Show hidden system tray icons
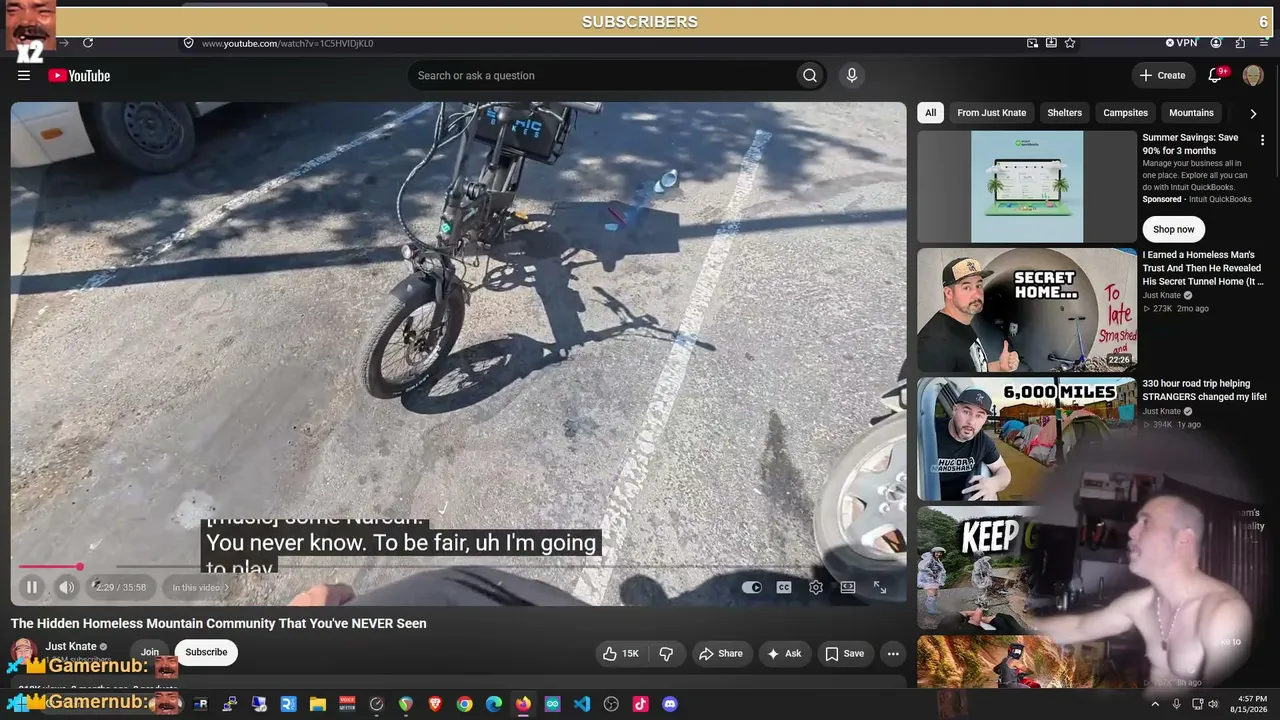The height and width of the screenshot is (720, 1280). (1155, 704)
